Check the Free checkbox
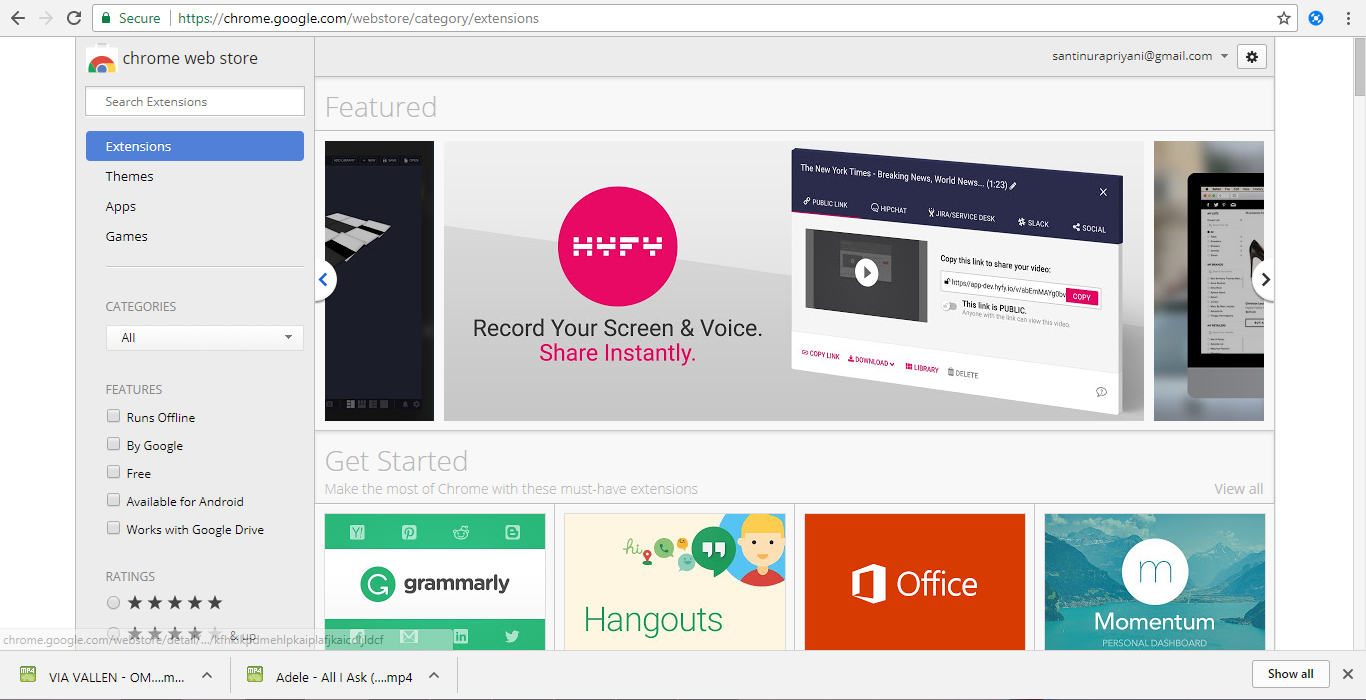Image resolution: width=1366 pixels, height=700 pixels. [113, 472]
